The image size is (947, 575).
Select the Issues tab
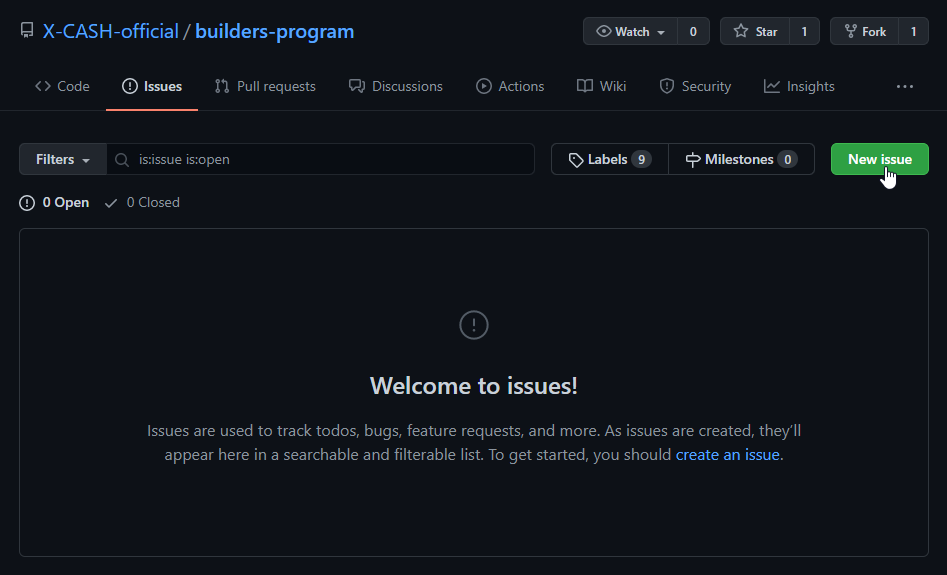pyautogui.click(x=152, y=86)
